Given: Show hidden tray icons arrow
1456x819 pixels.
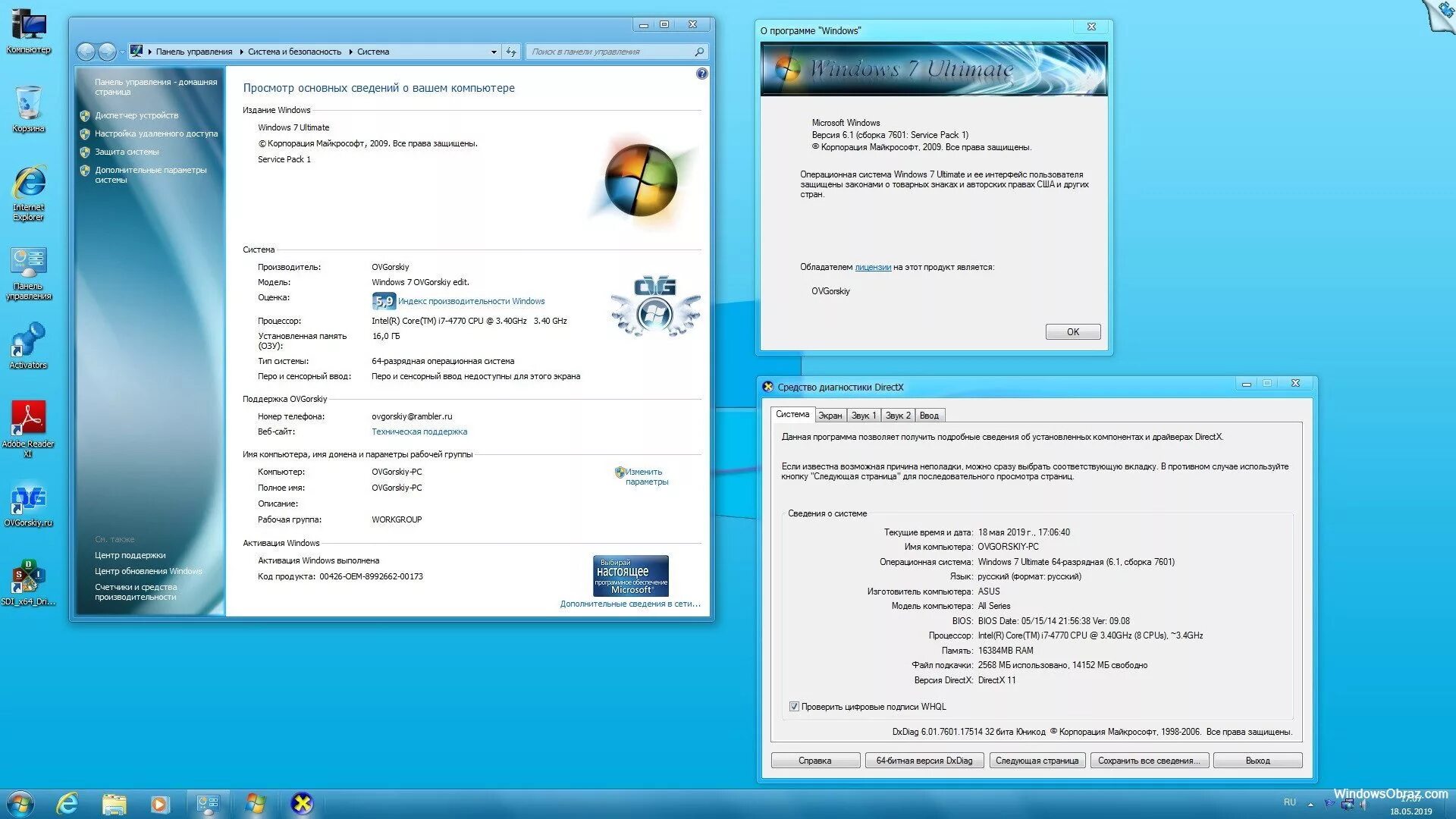Looking at the screenshot, I should click(x=1310, y=805).
